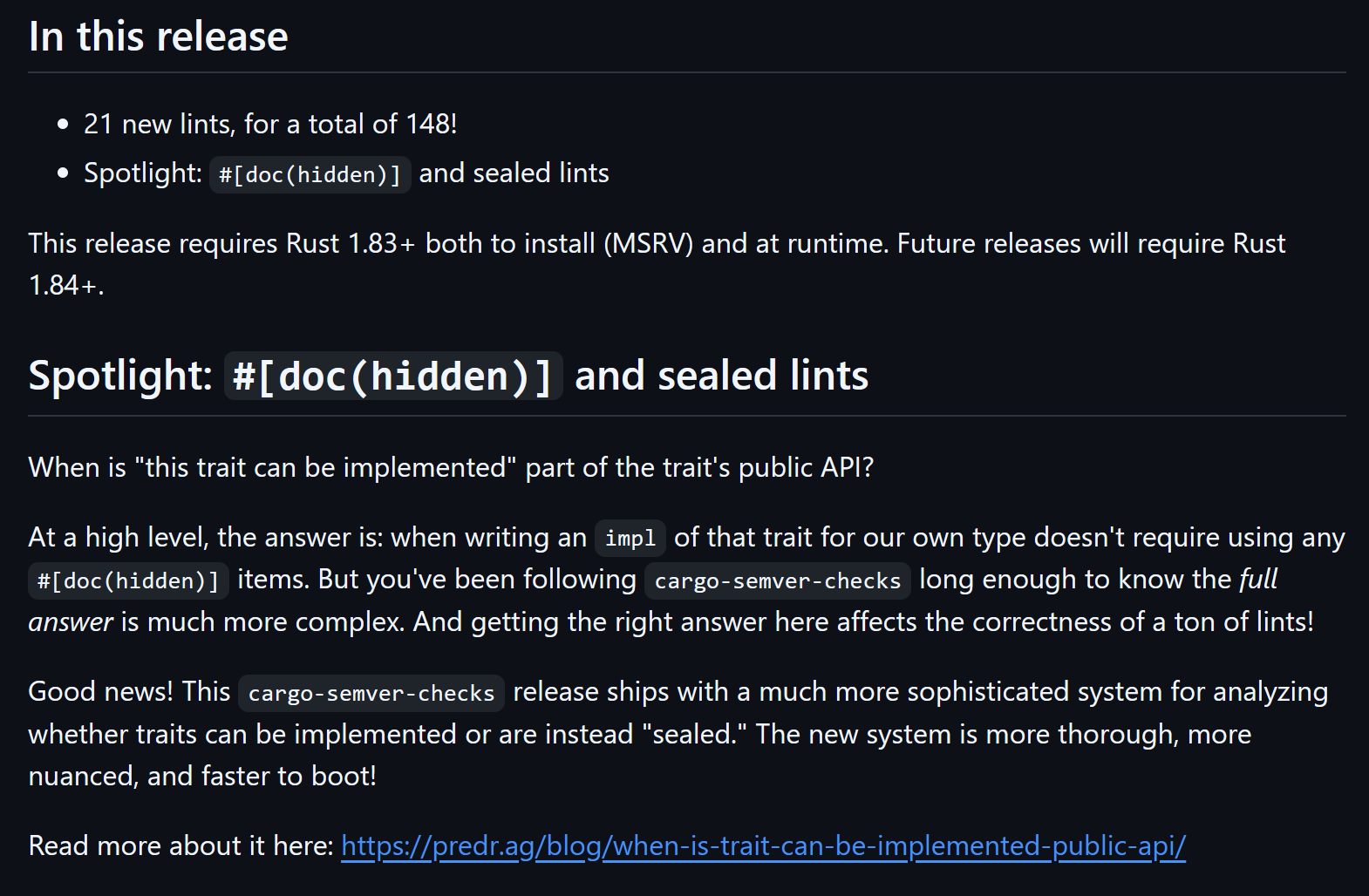This screenshot has height=896, width=1369.
Task: Open the predr.ag blog post link
Action: [763, 845]
